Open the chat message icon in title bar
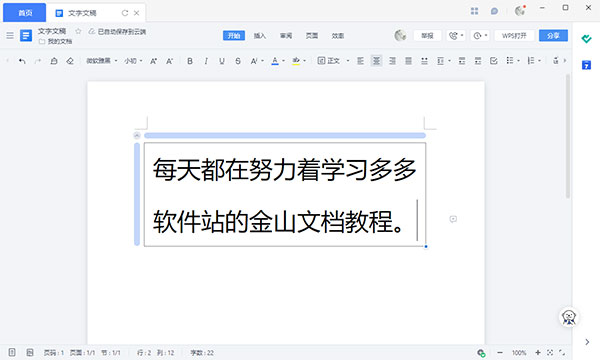 (494, 11)
